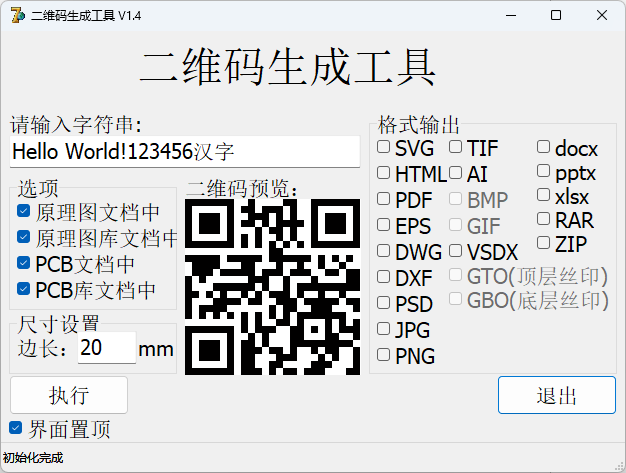Click the 格式输出 group label

pyautogui.click(x=419, y=125)
